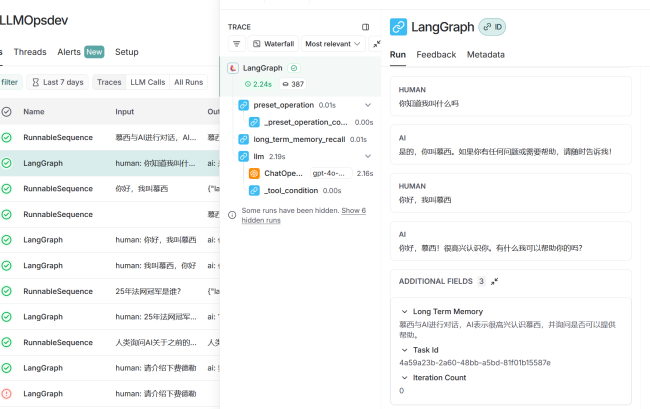The width and height of the screenshot is (650, 409).
Task: Sort by the Name column header
Action: click(x=34, y=112)
